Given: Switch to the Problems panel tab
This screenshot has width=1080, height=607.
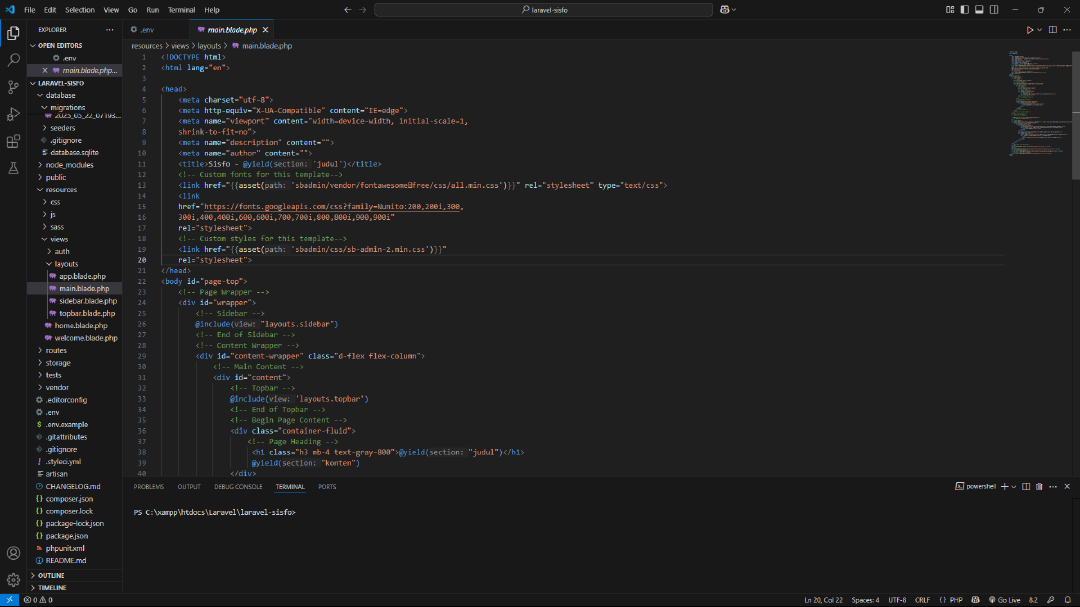Looking at the screenshot, I should (x=148, y=487).
